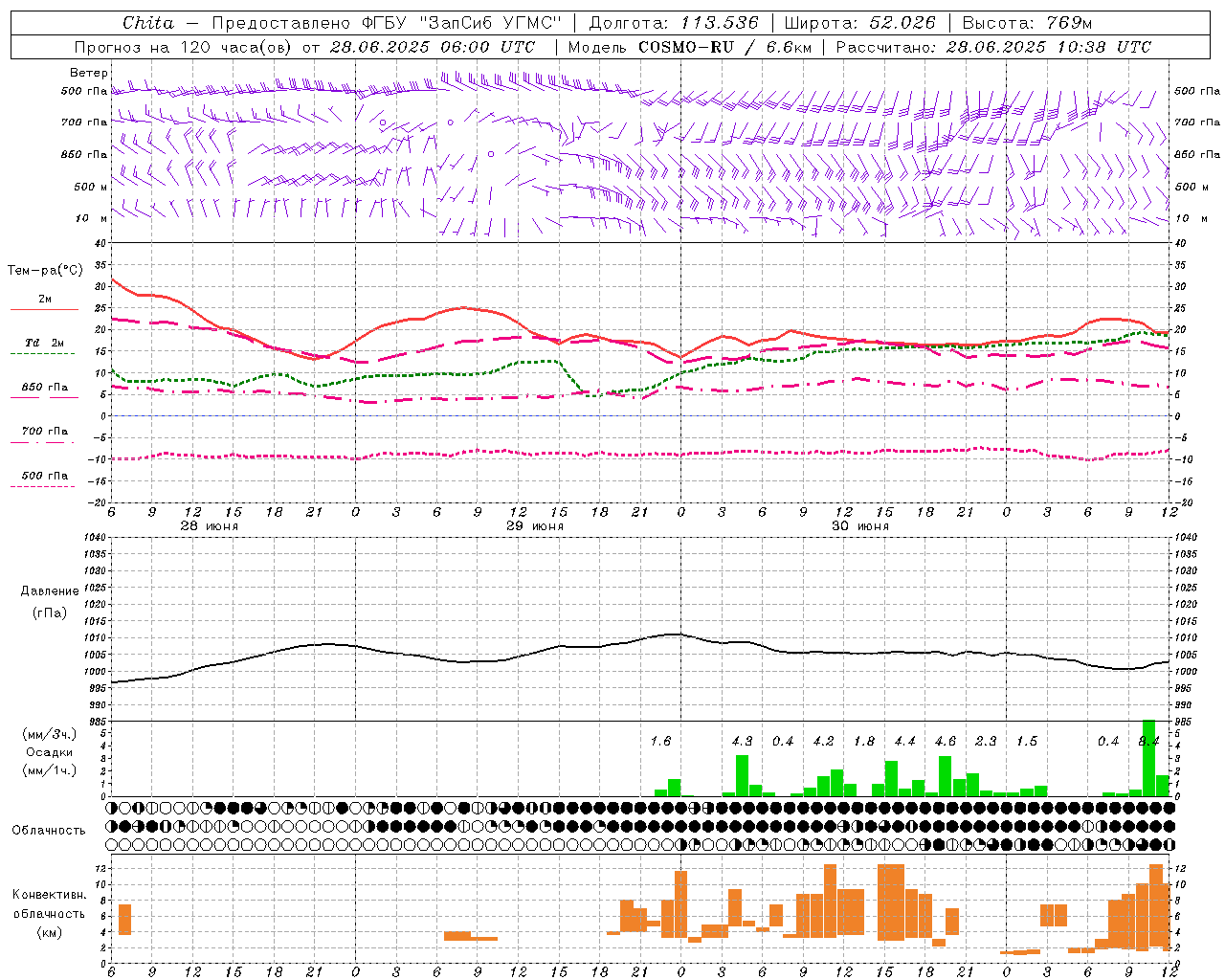
Task: Click the lone orange convective bar near 28 июня 06h
Action: tap(124, 919)
